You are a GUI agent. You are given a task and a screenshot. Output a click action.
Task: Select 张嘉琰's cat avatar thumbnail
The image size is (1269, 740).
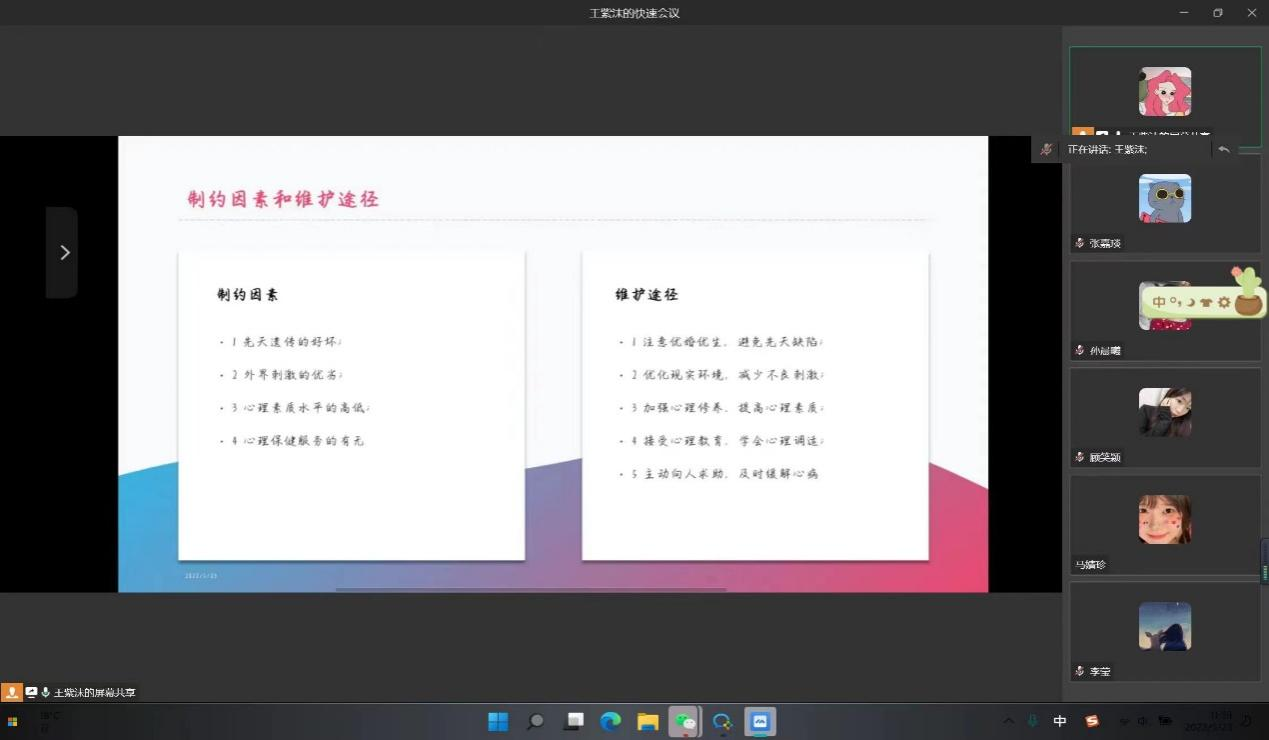(x=1164, y=198)
